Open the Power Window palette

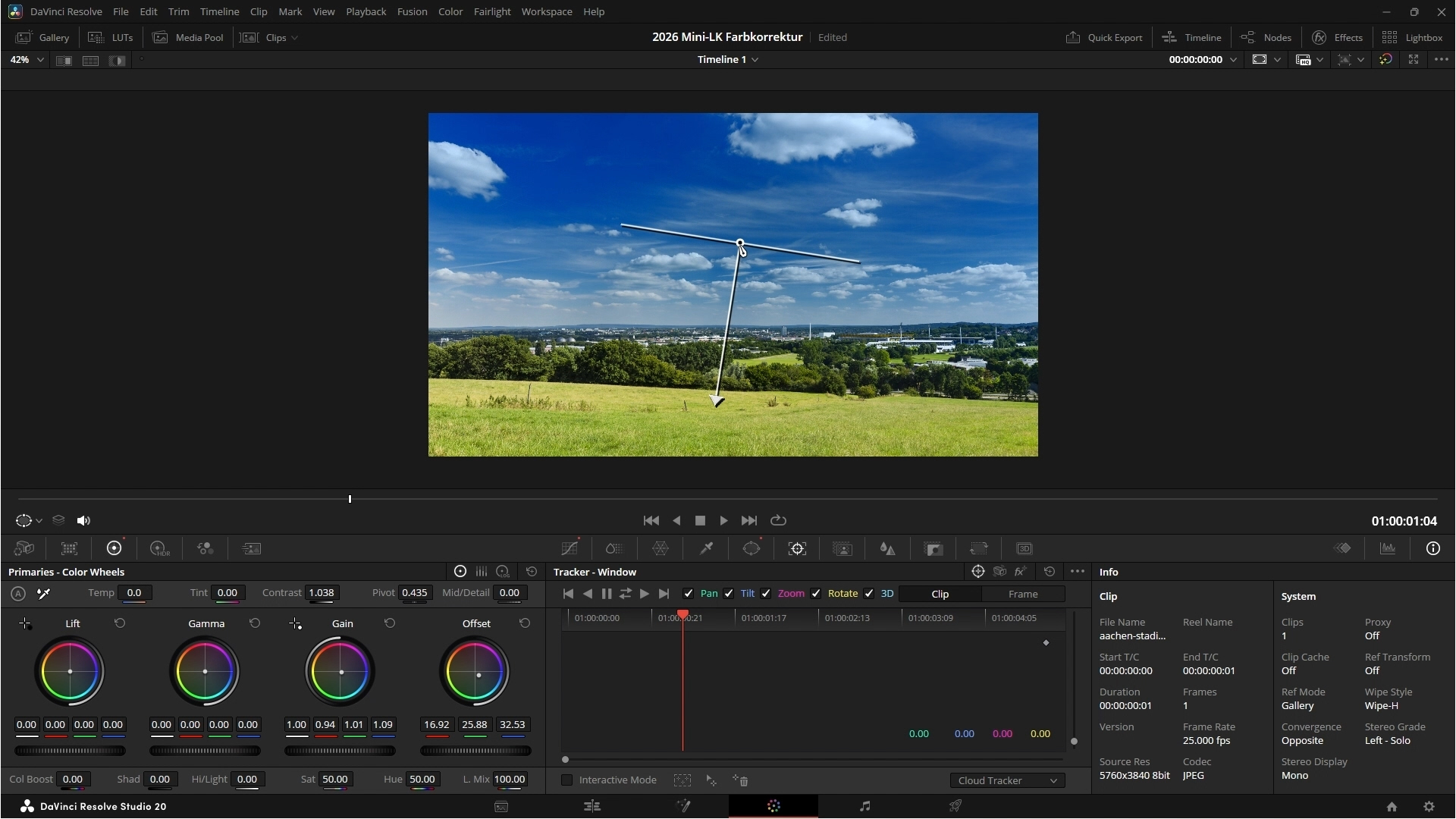pyautogui.click(x=751, y=548)
